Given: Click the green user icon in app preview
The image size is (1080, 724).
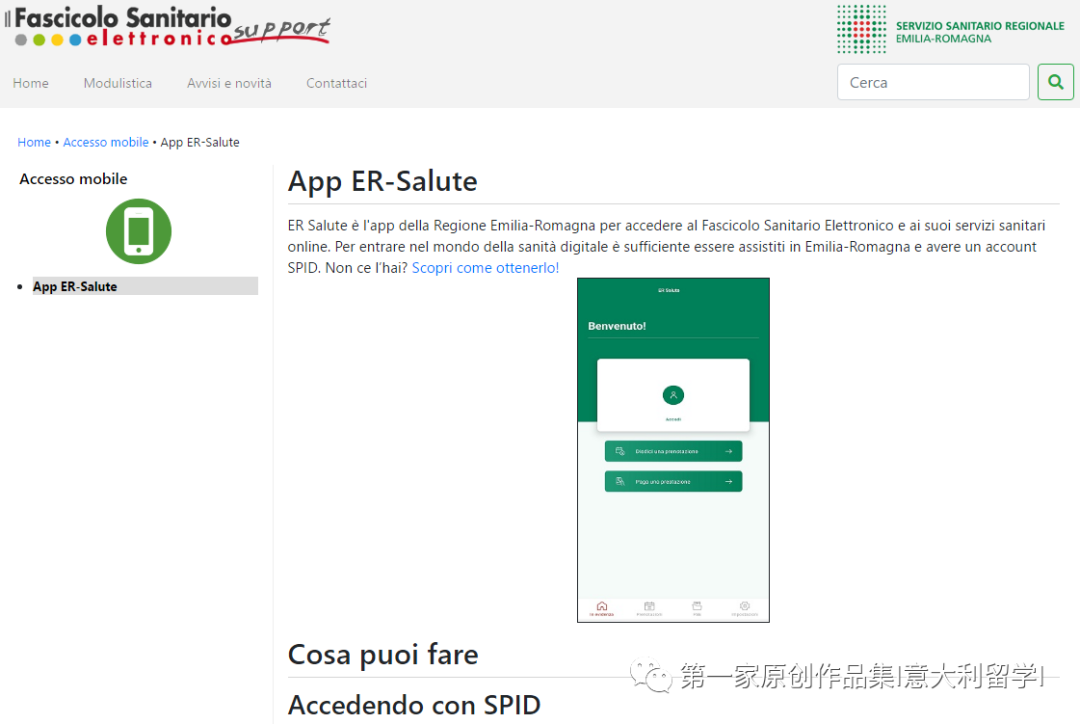Looking at the screenshot, I should click(673, 395).
